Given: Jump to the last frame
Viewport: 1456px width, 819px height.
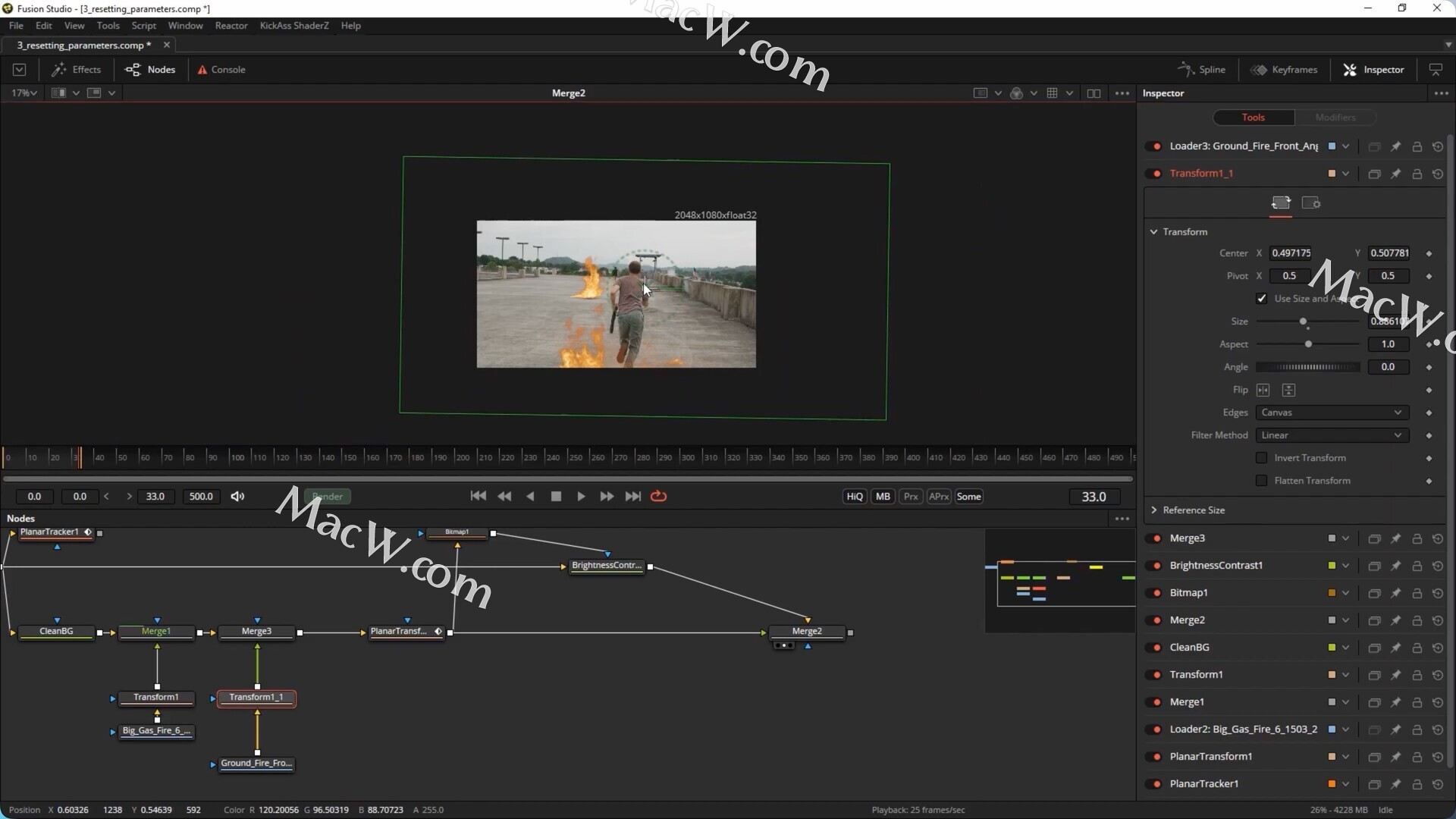Looking at the screenshot, I should (632, 496).
